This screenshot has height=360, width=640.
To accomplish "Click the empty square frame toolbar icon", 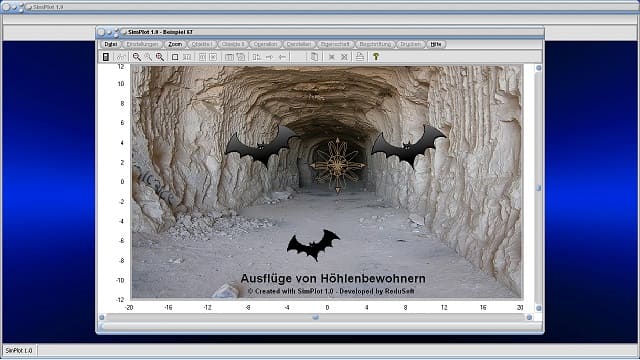I will 175,57.
